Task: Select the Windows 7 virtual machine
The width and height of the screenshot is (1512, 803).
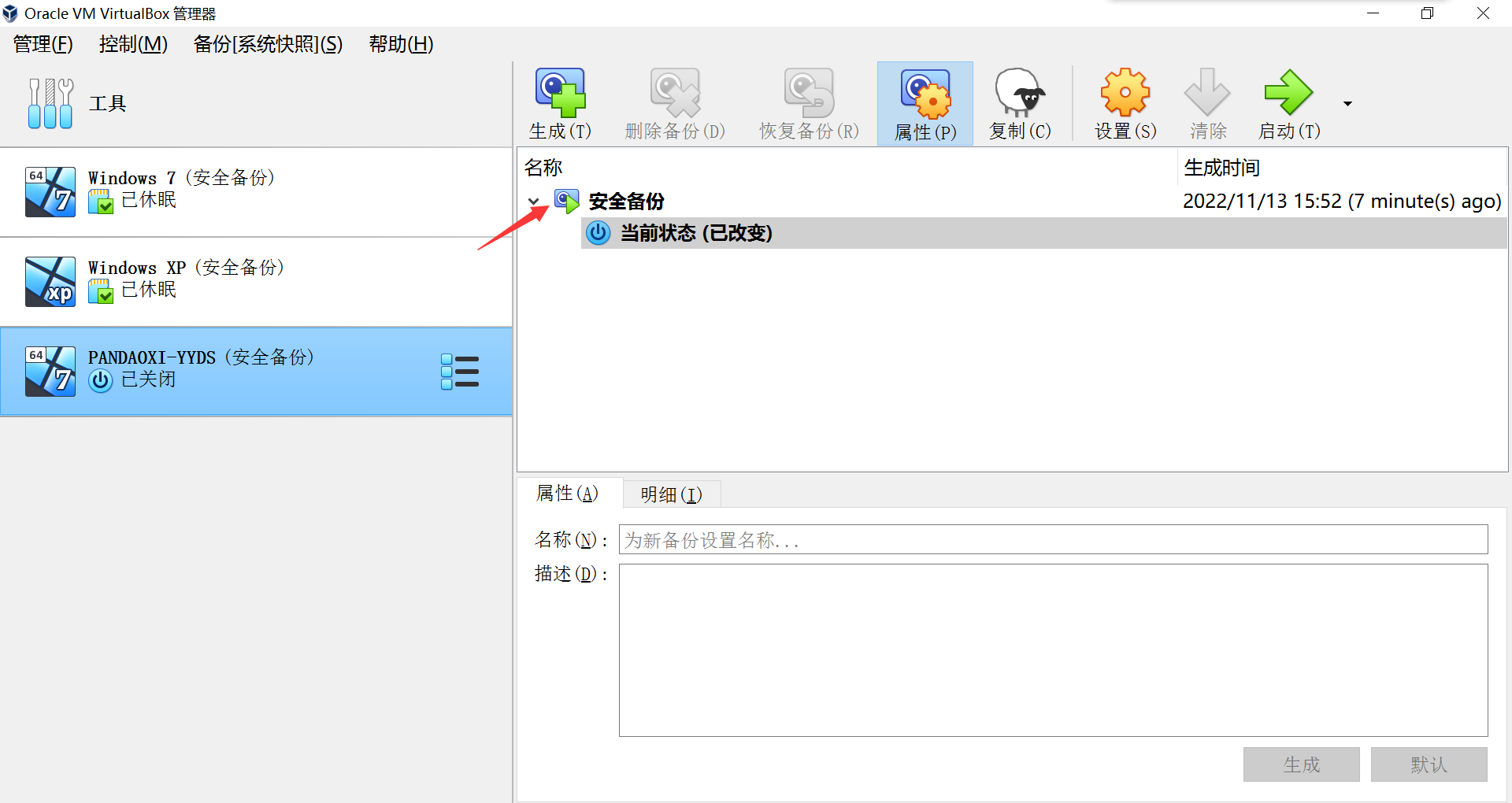Action: [x=256, y=191]
